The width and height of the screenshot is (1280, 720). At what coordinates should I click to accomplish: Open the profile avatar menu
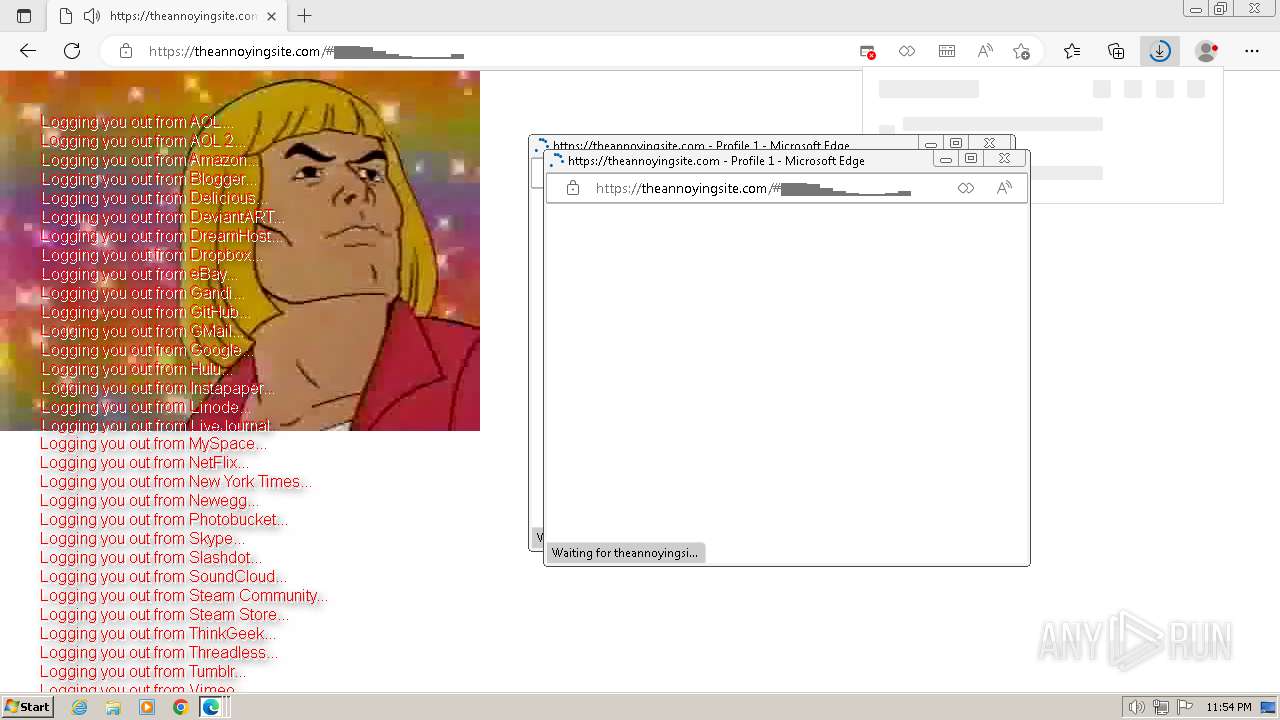(x=1207, y=51)
